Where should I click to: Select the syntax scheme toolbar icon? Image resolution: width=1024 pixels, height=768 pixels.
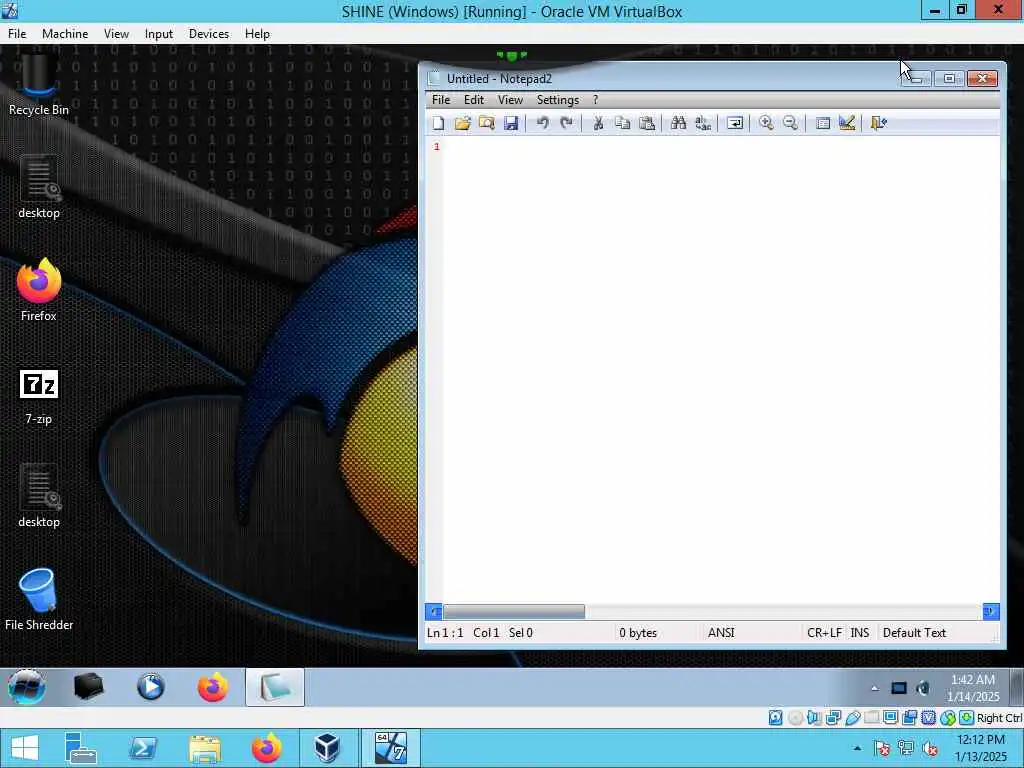[x=823, y=123]
